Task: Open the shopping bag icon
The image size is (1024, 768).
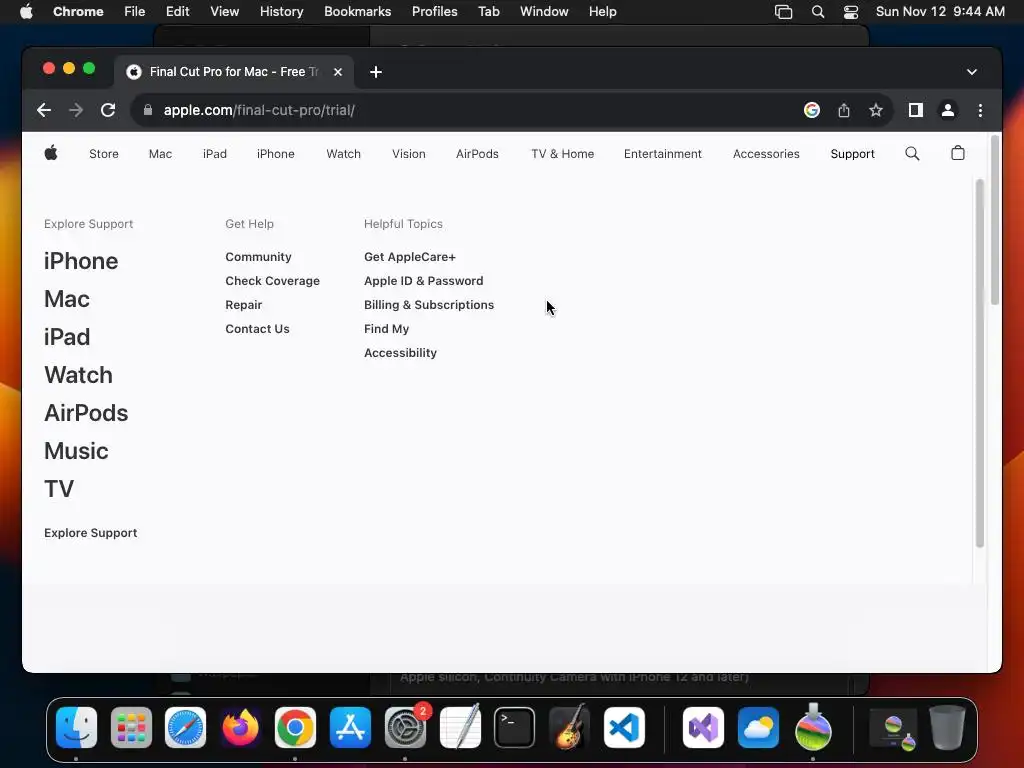Action: [957, 153]
